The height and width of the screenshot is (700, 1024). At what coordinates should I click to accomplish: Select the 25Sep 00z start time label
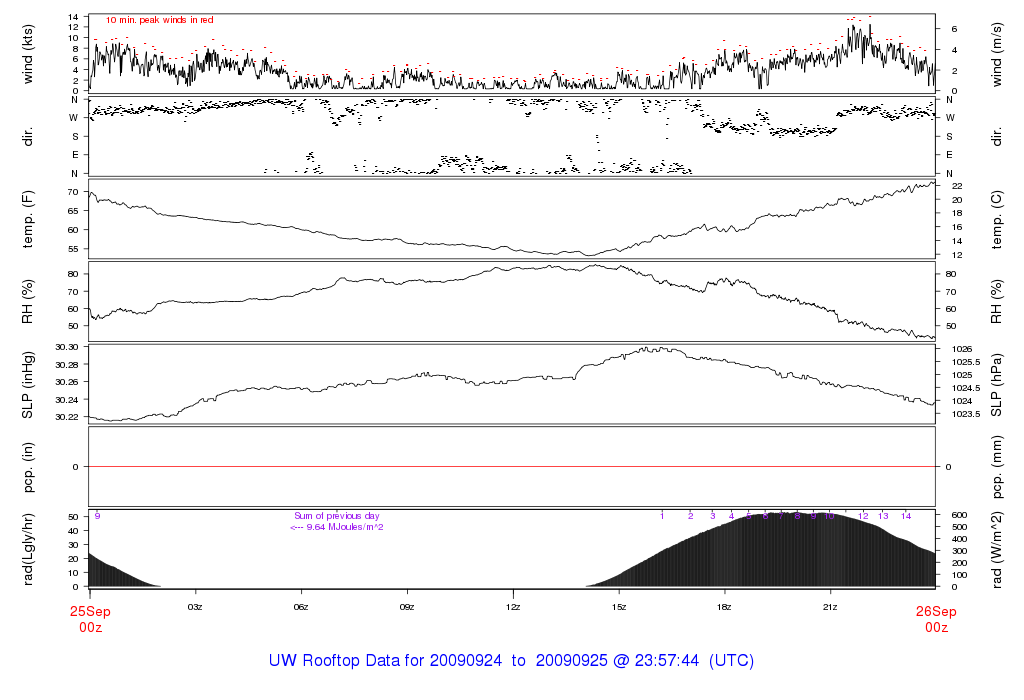click(89, 617)
